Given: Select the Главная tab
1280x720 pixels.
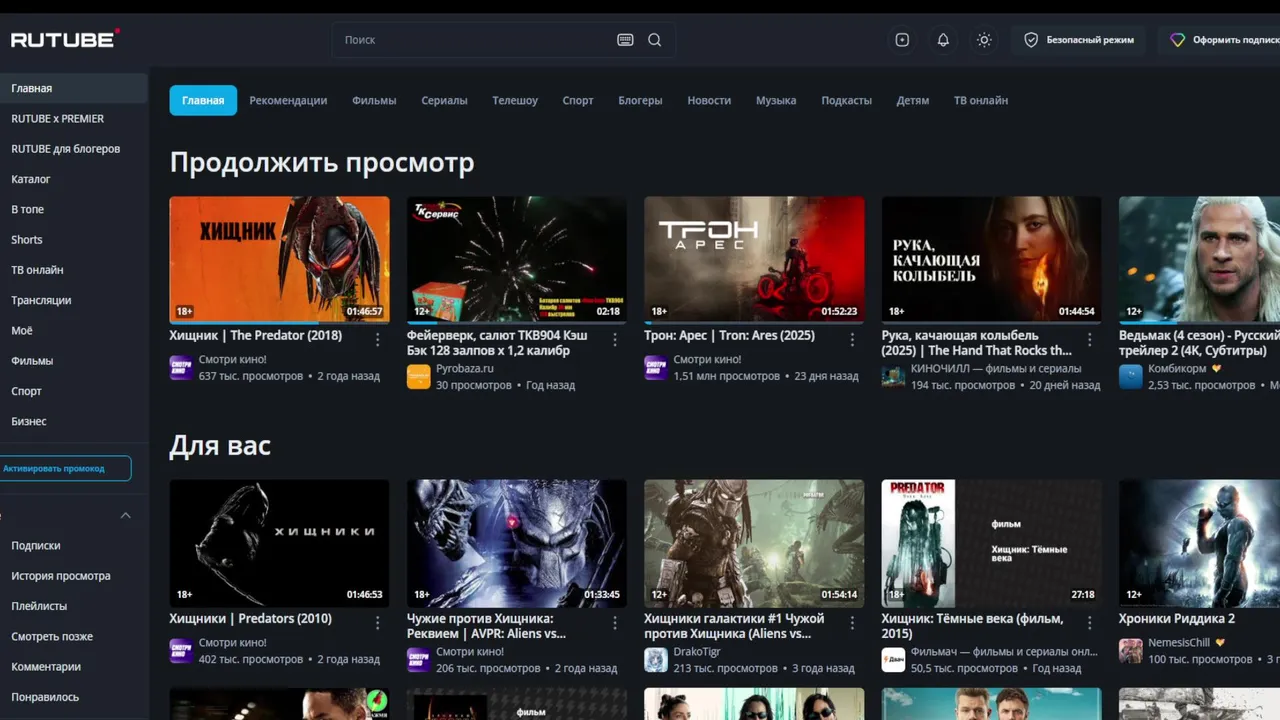Looking at the screenshot, I should click(x=203, y=100).
